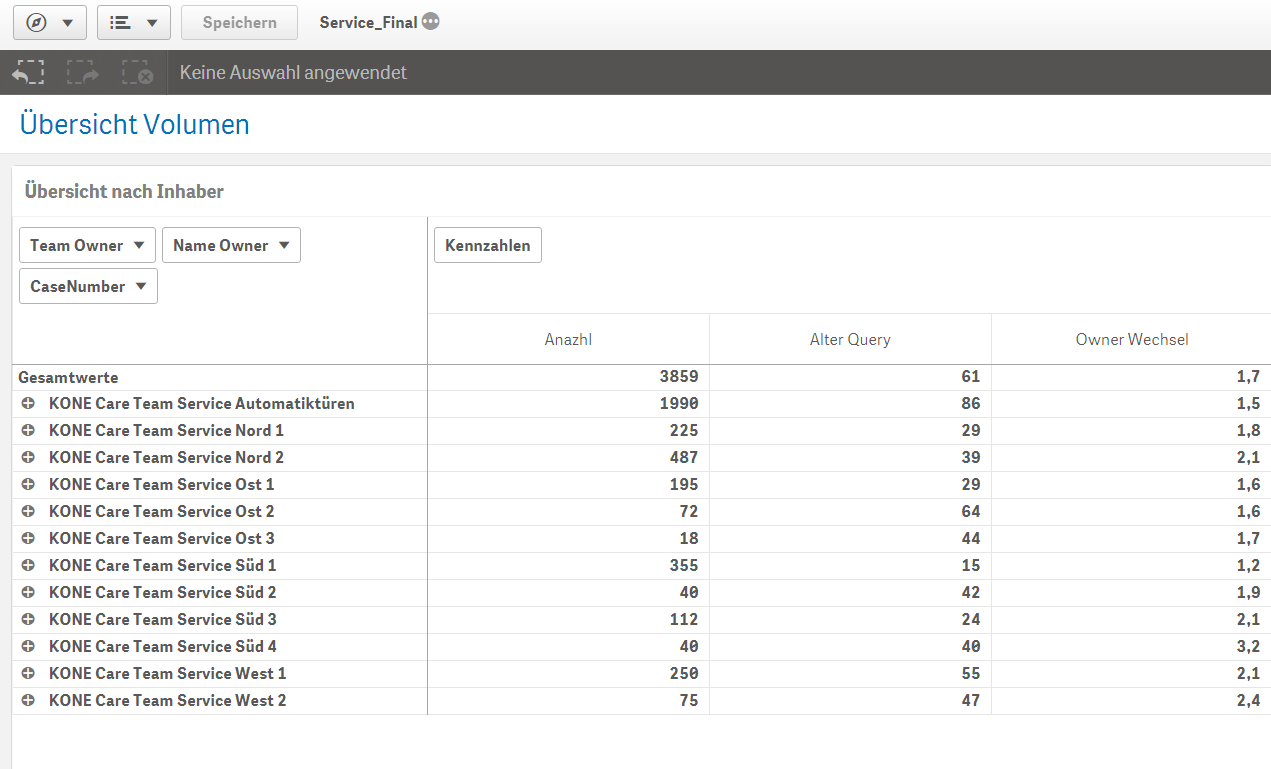
Task: Select Süd 1 Anazhl value 355
Action: coord(683,566)
